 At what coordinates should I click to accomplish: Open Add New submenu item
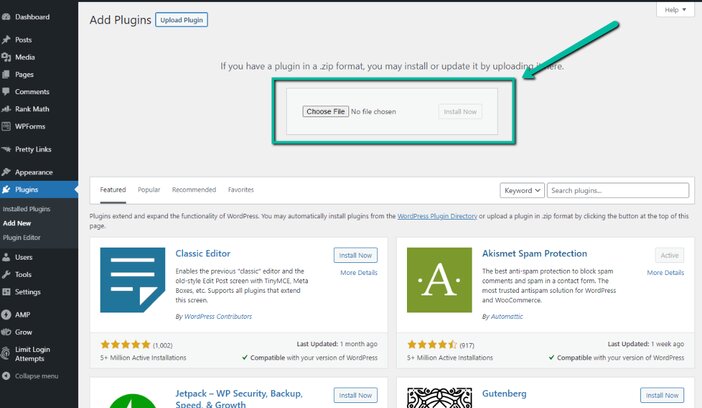[x=17, y=223]
